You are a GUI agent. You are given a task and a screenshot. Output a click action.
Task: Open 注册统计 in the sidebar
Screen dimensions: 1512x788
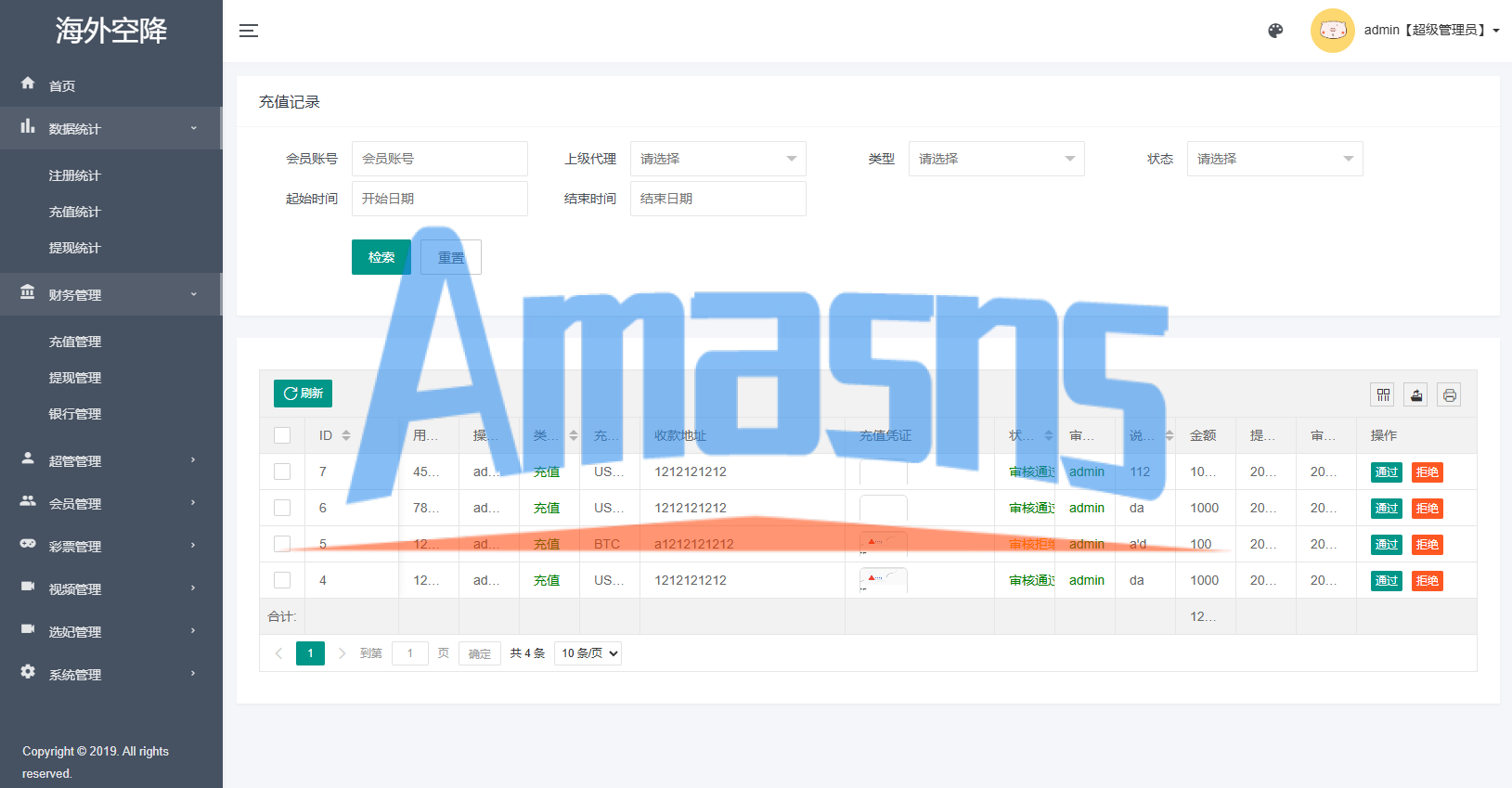(x=75, y=175)
